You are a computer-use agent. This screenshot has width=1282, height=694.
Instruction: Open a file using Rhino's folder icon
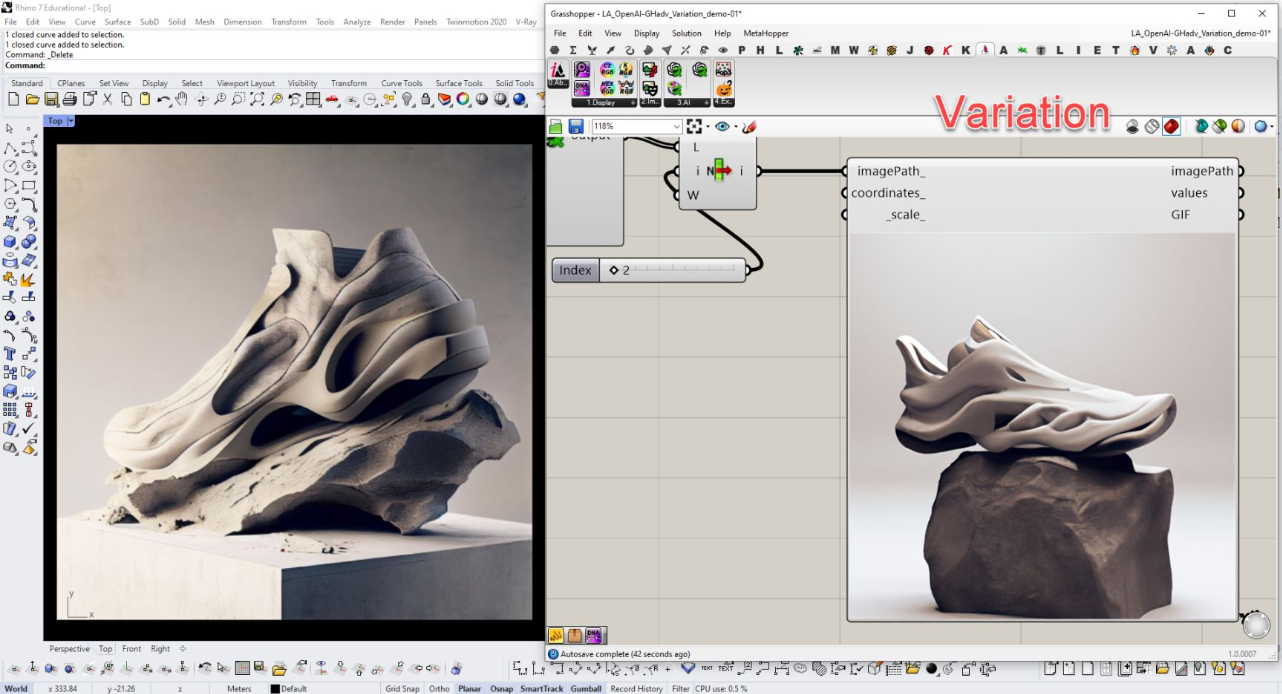point(32,100)
